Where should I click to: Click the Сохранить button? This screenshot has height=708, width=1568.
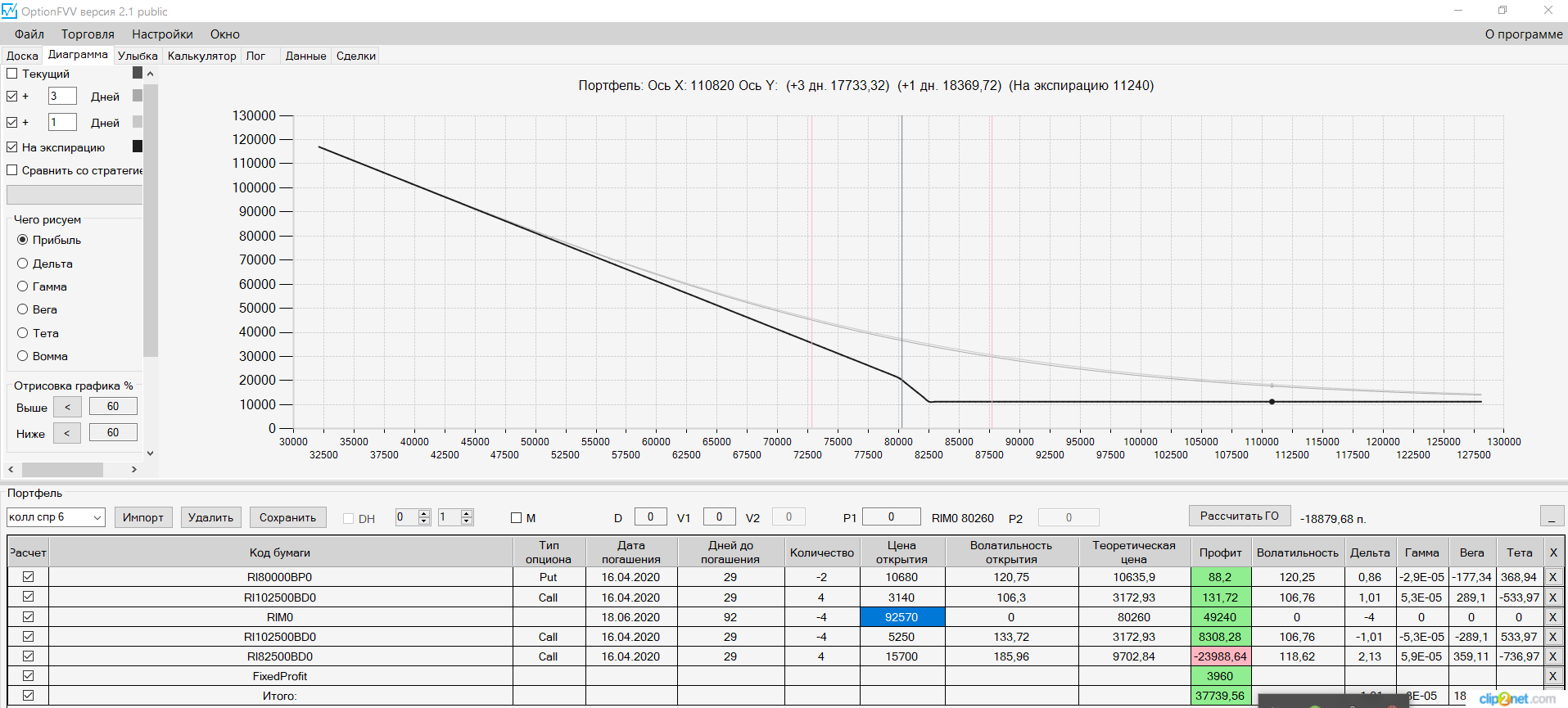287,517
